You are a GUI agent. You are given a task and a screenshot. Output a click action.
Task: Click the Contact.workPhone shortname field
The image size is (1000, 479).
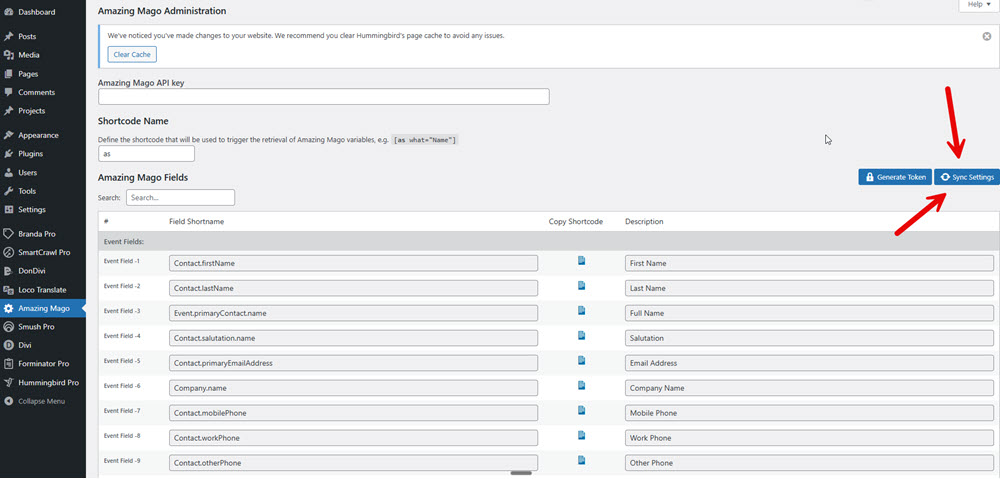(x=353, y=438)
